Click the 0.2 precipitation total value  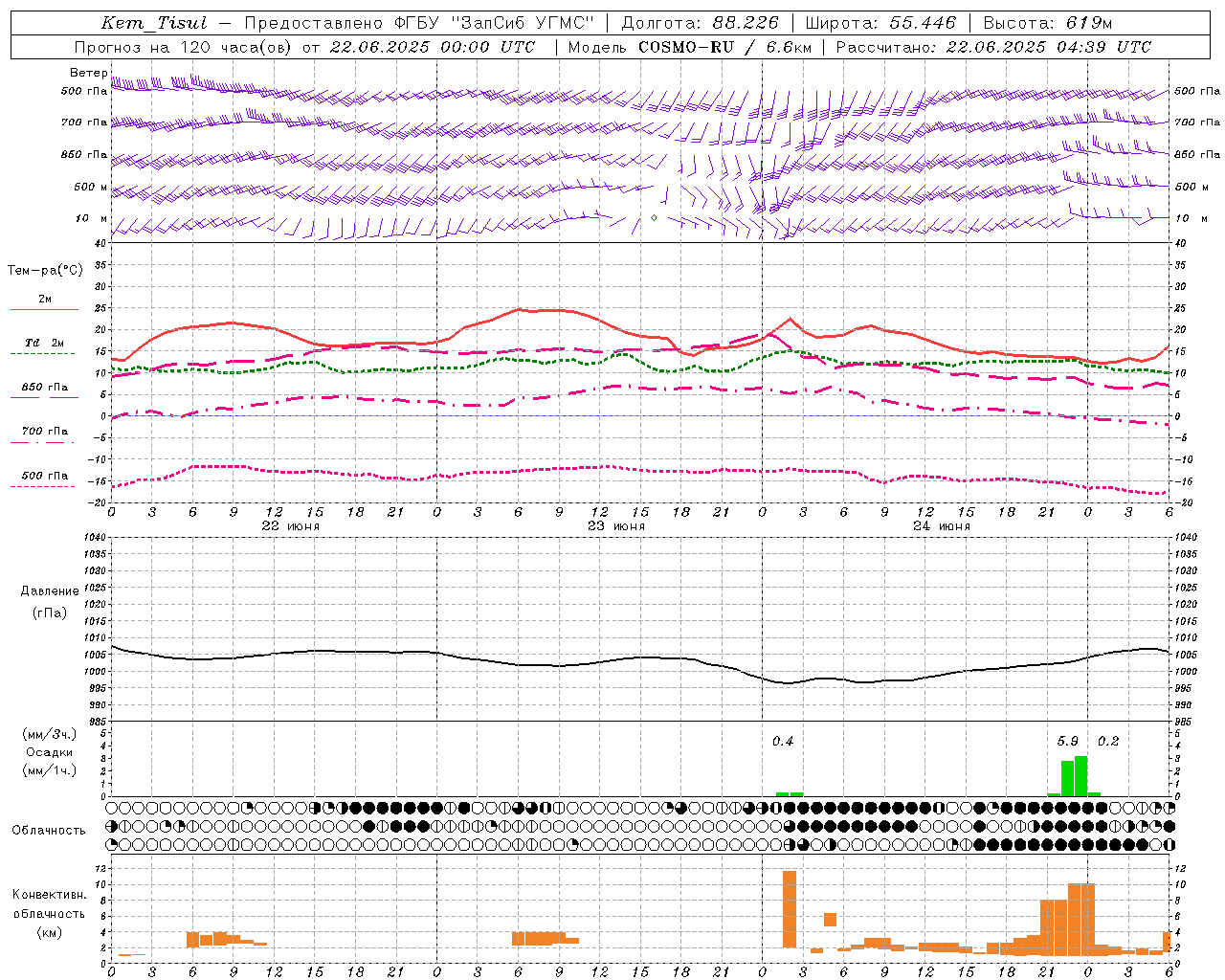(1108, 742)
